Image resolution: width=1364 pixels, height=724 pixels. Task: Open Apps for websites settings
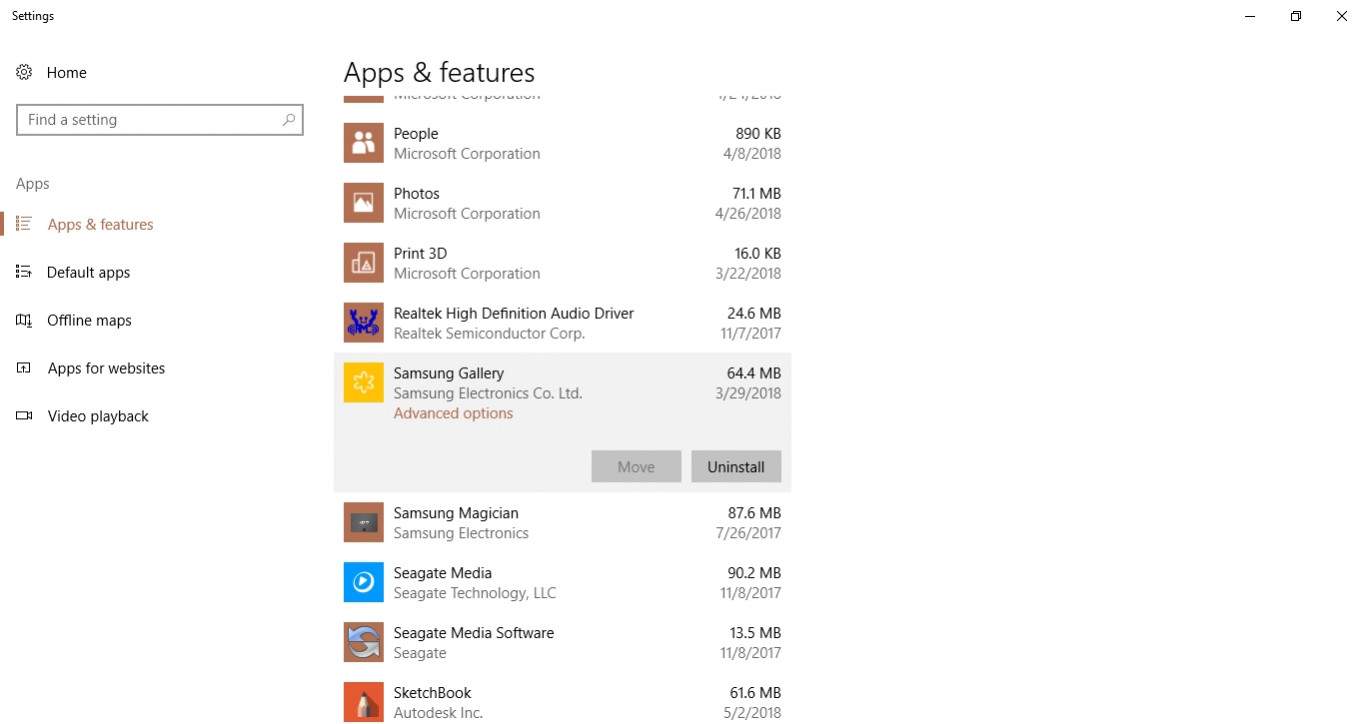tap(107, 368)
